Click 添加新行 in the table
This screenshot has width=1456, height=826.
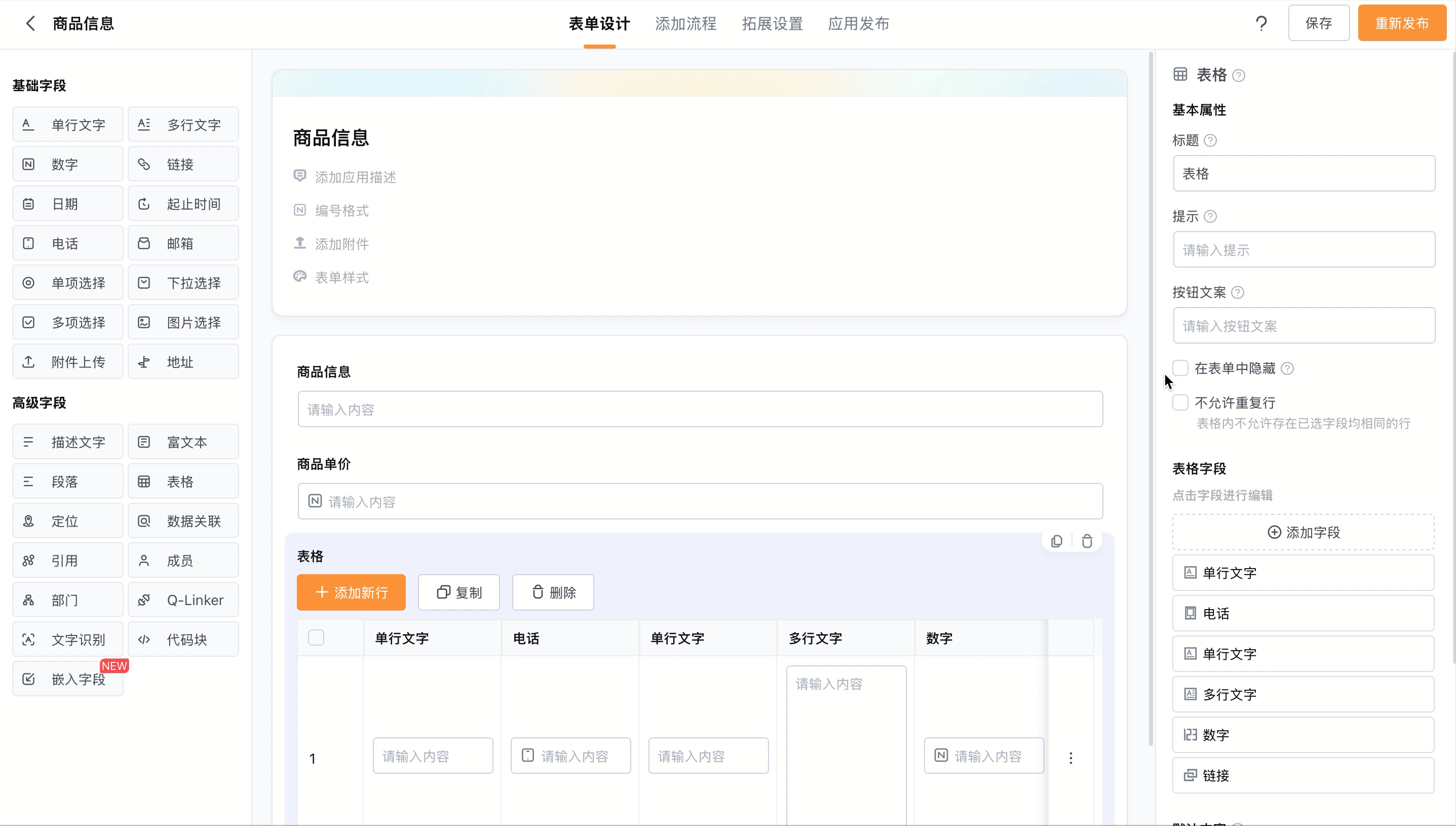point(351,592)
